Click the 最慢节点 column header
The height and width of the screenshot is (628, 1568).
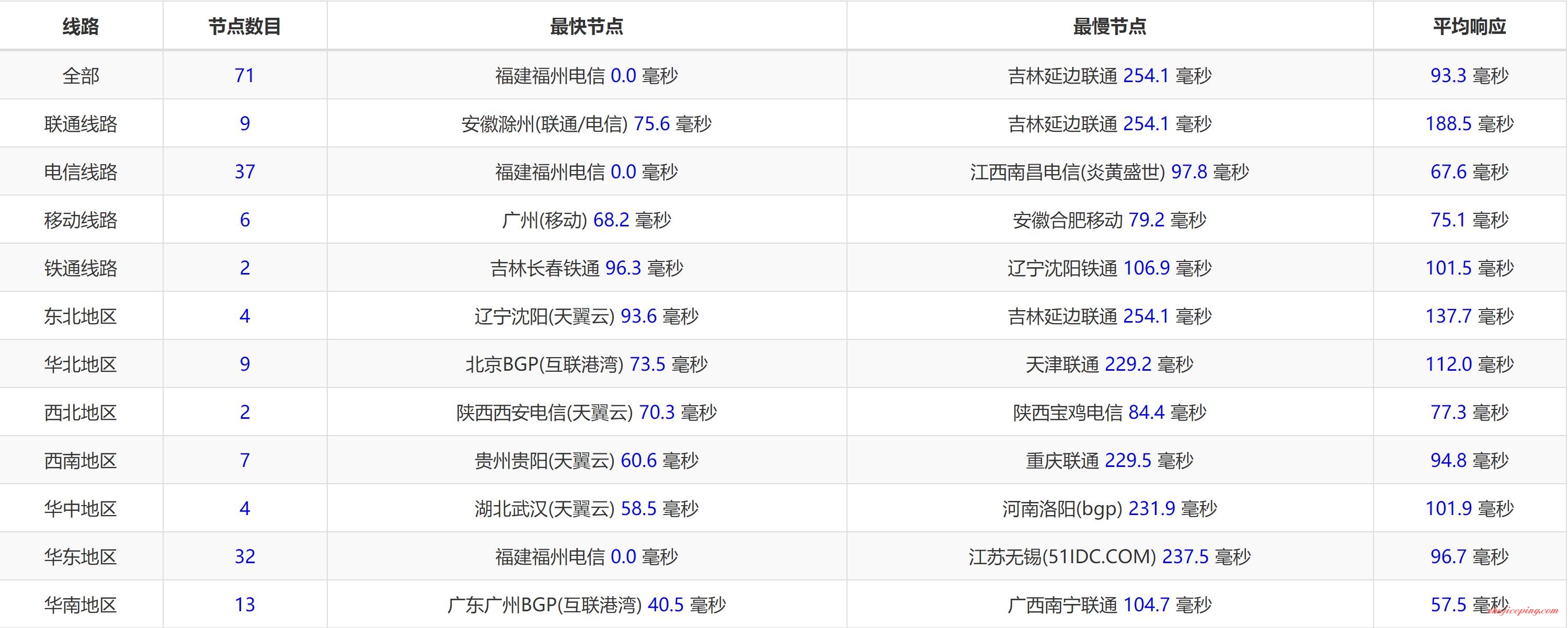point(1109,26)
